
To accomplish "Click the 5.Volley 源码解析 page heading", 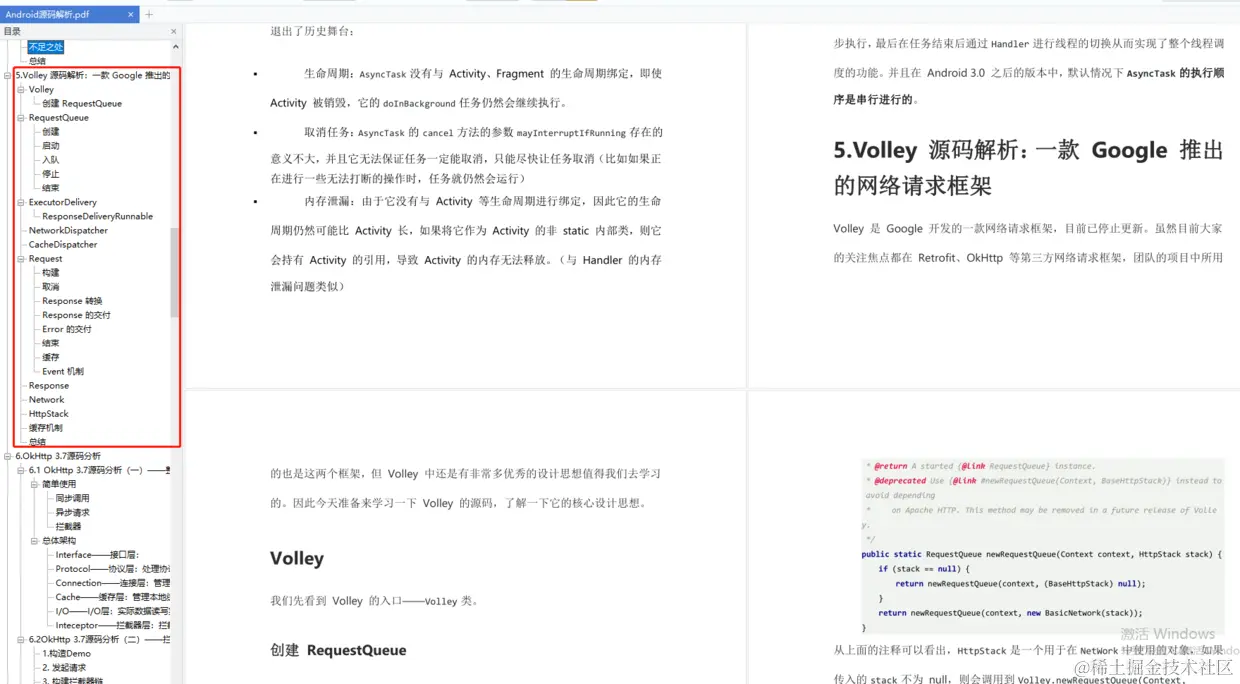I will (1028, 167).
